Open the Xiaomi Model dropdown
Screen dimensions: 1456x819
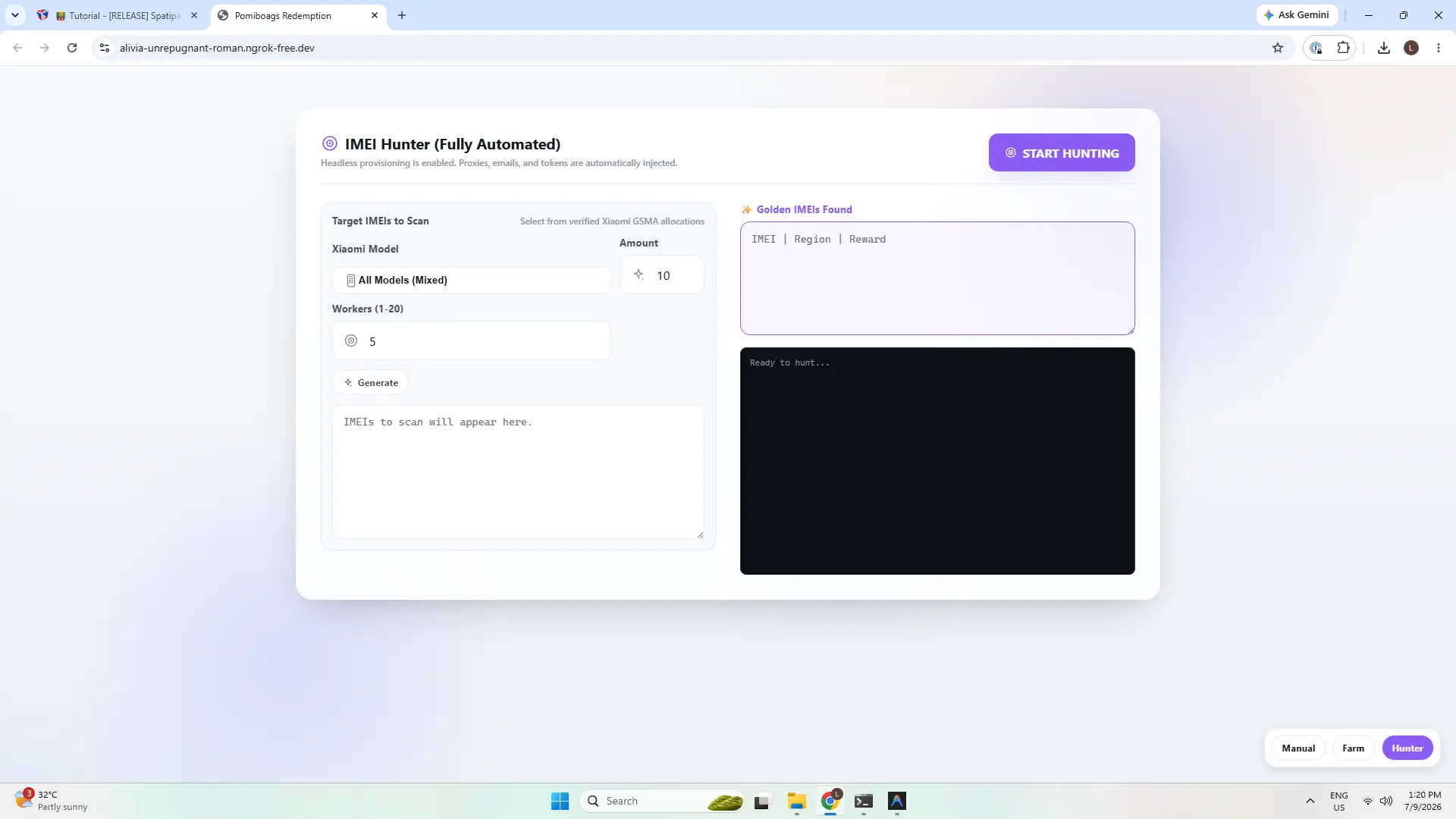point(472,280)
